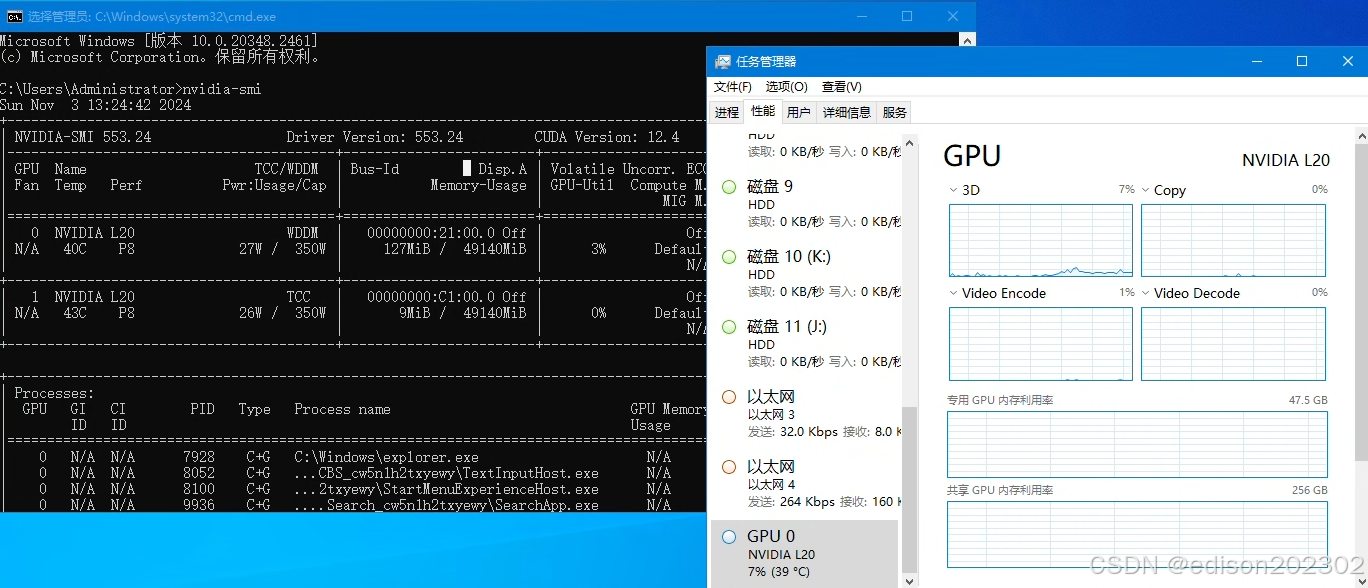Screen dimensions: 1368x588
Task: Click the cmd.exe title bar icon
Action: click(15, 16)
